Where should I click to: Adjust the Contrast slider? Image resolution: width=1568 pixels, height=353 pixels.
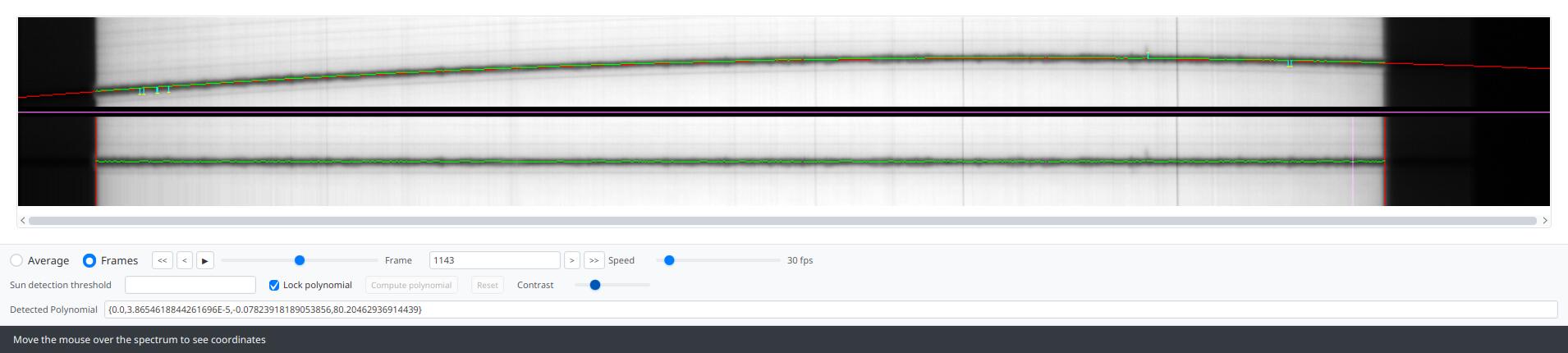tap(595, 285)
